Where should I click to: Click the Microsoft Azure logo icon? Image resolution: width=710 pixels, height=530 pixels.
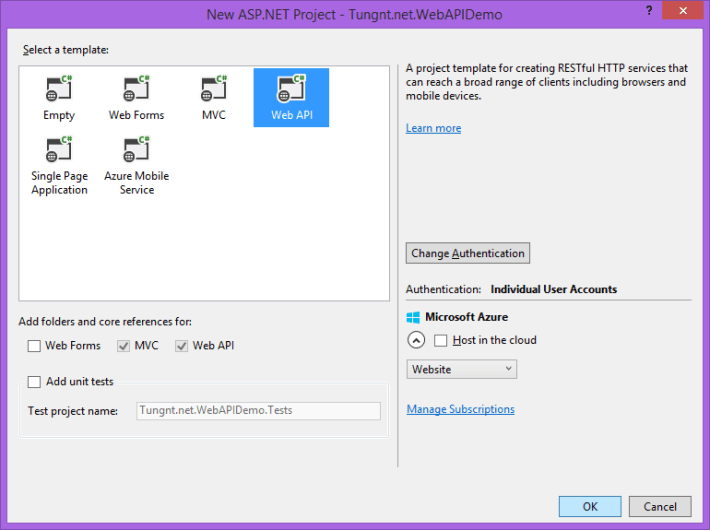click(413, 317)
